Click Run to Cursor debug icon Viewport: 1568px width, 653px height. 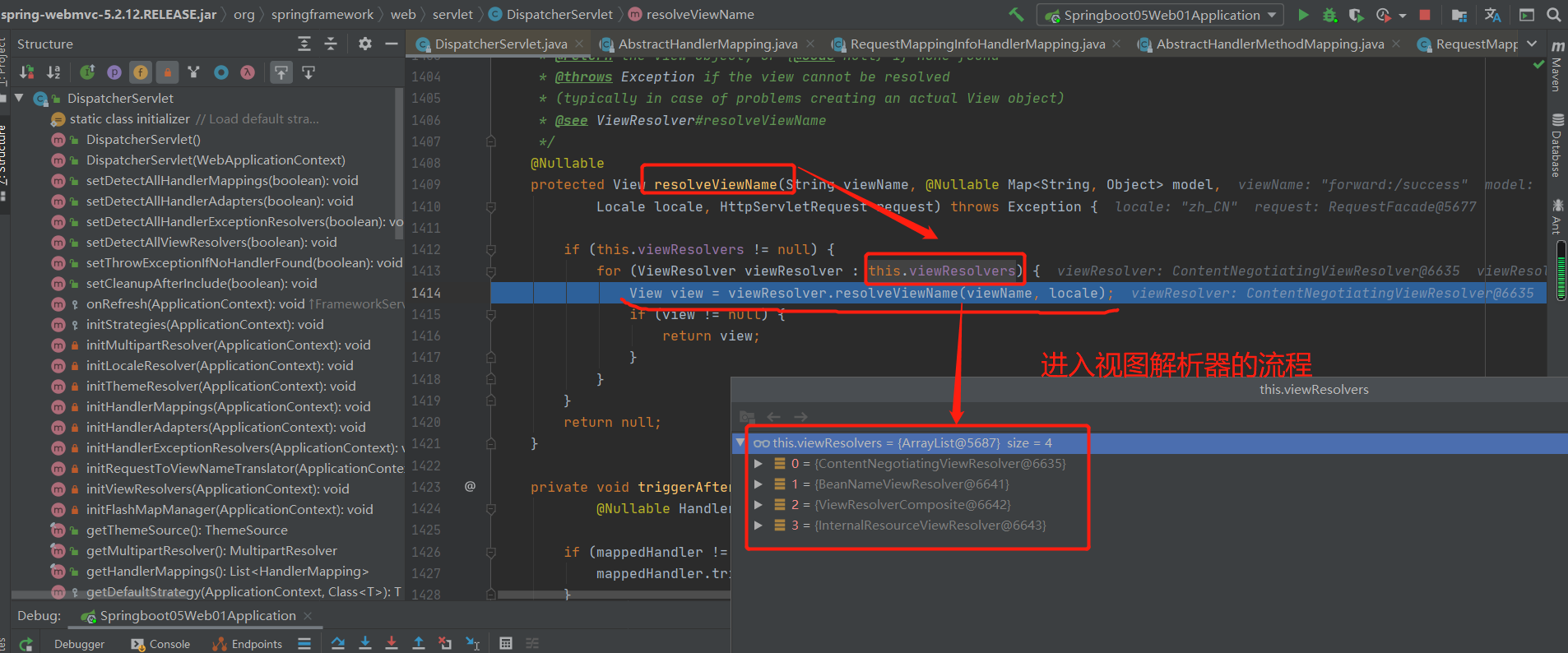pyautogui.click(x=472, y=643)
